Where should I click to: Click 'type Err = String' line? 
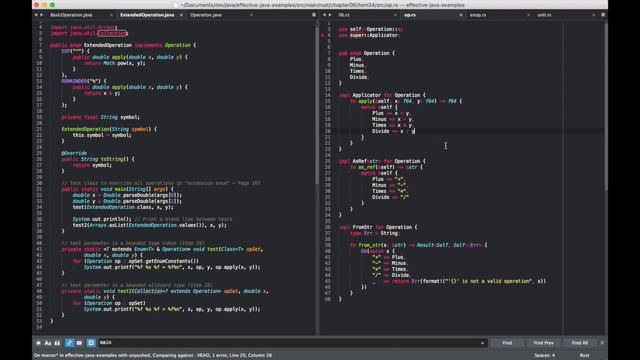pos(374,233)
